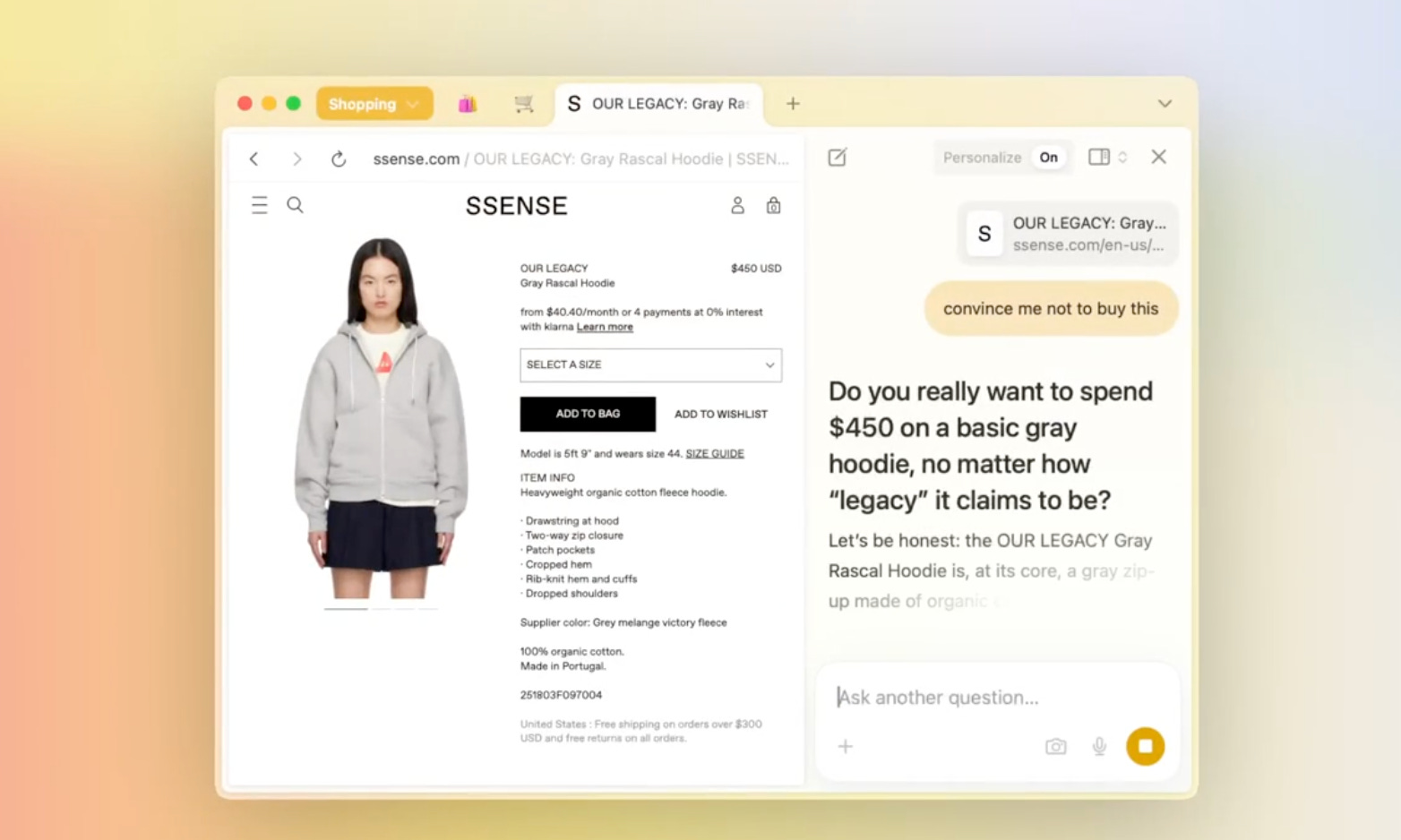This screenshot has height=840, width=1401.
Task: Close the assistant sidebar panel
Action: 1158,157
